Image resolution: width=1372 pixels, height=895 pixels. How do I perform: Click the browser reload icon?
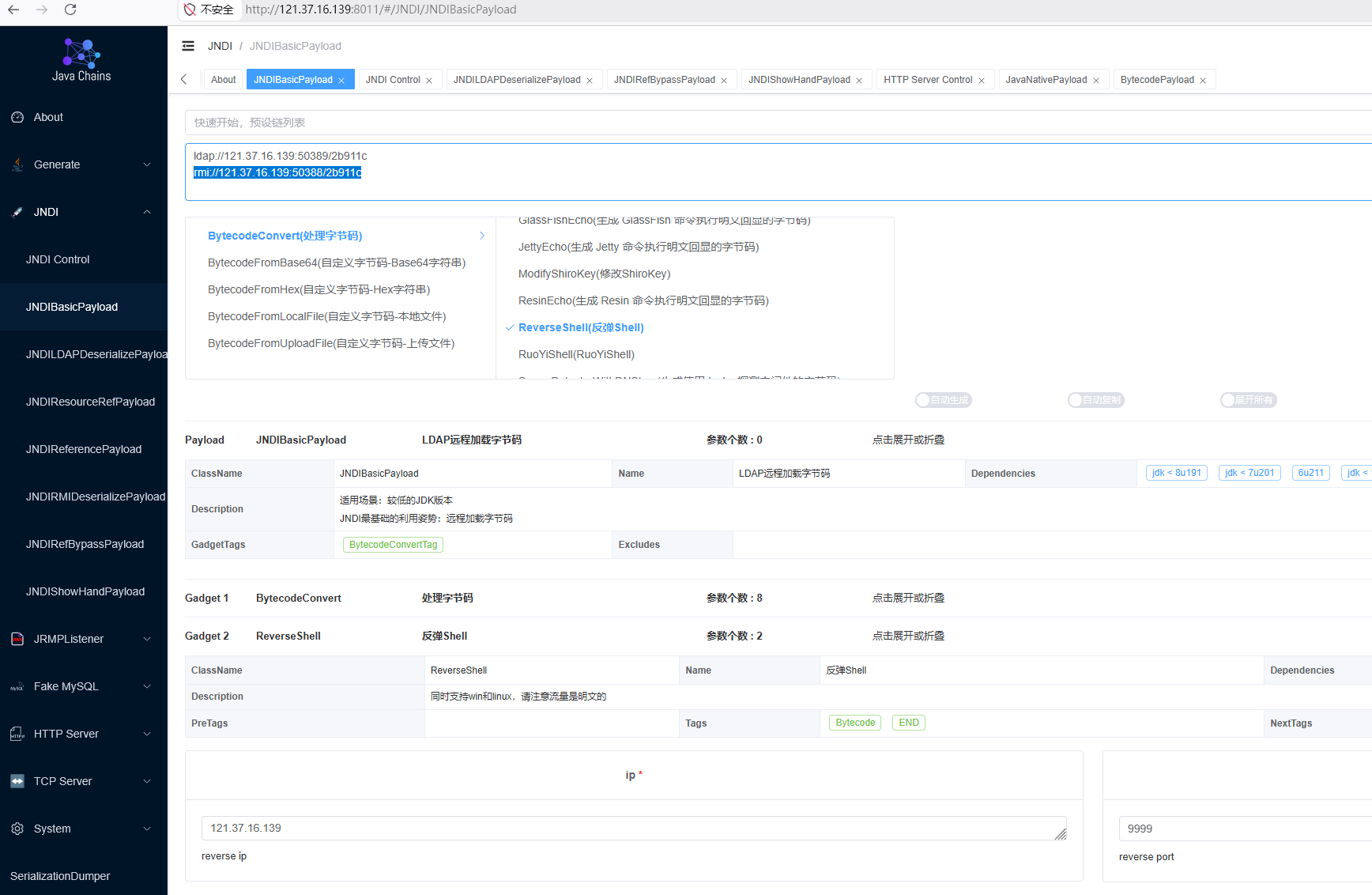[70, 9]
